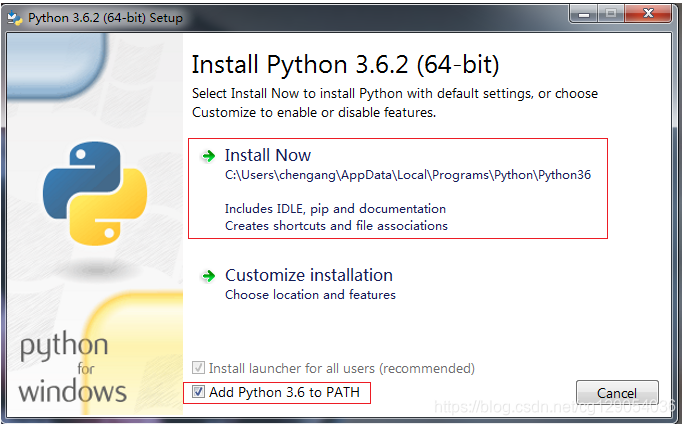Click 'Choose location and features' text
This screenshot has width=686, height=425.
point(310,295)
